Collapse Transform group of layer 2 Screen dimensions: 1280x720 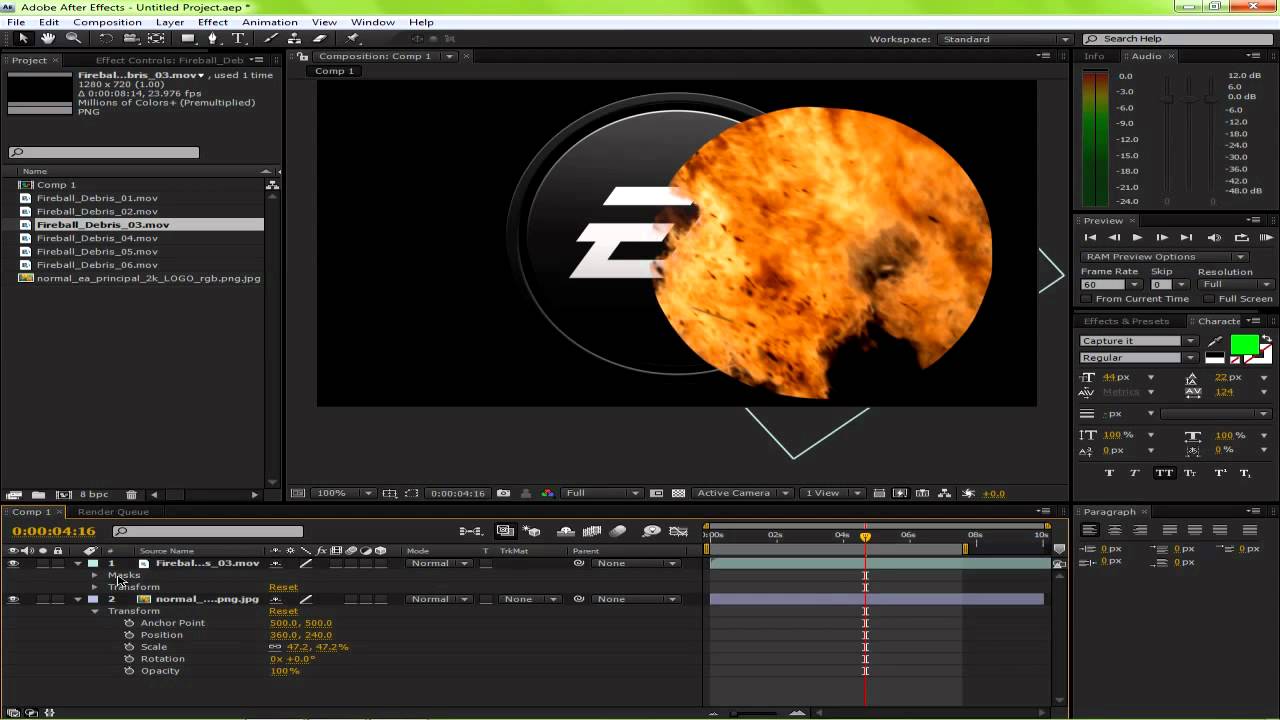(95, 611)
